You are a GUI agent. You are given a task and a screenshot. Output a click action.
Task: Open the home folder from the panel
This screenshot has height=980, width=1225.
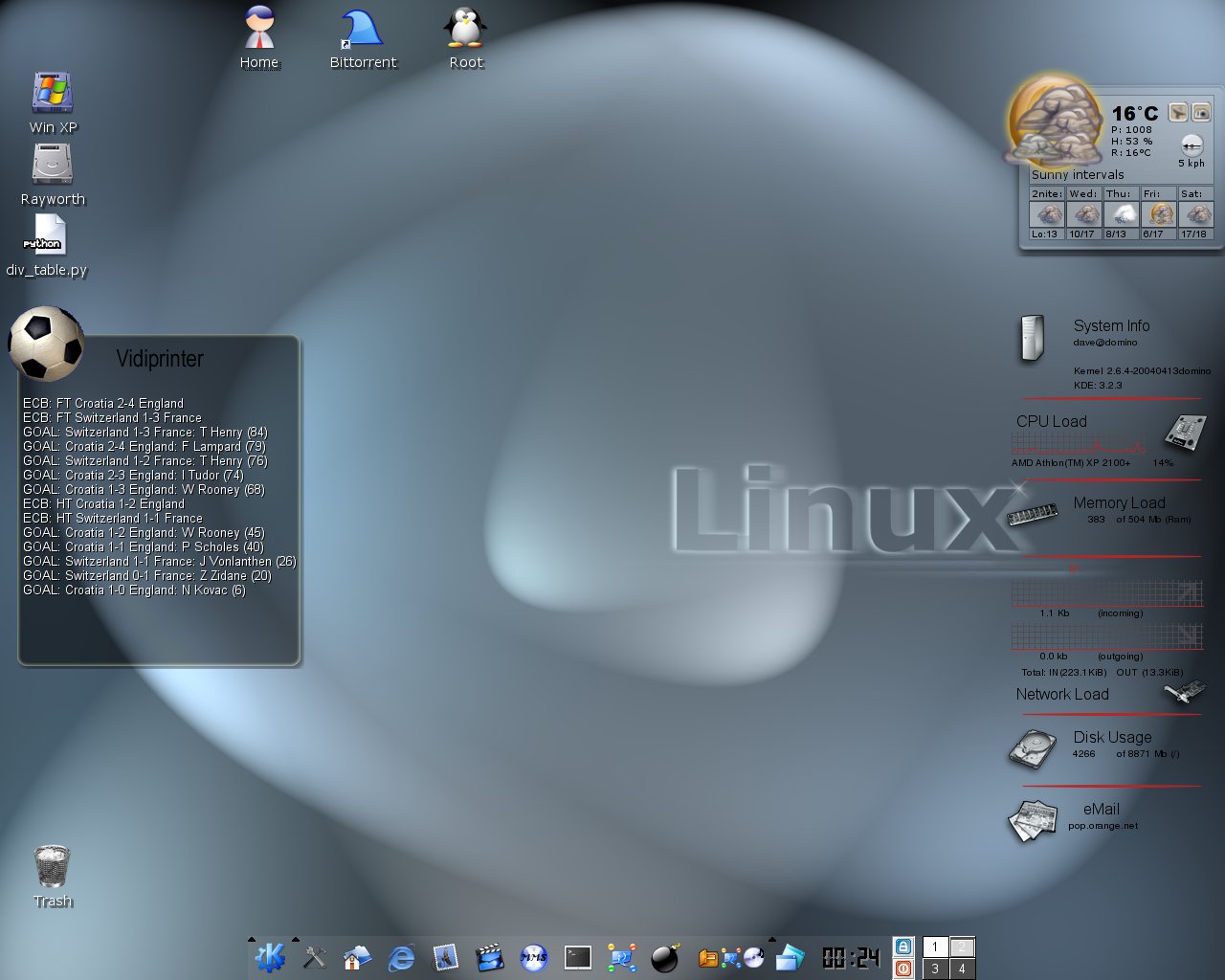coord(358,957)
